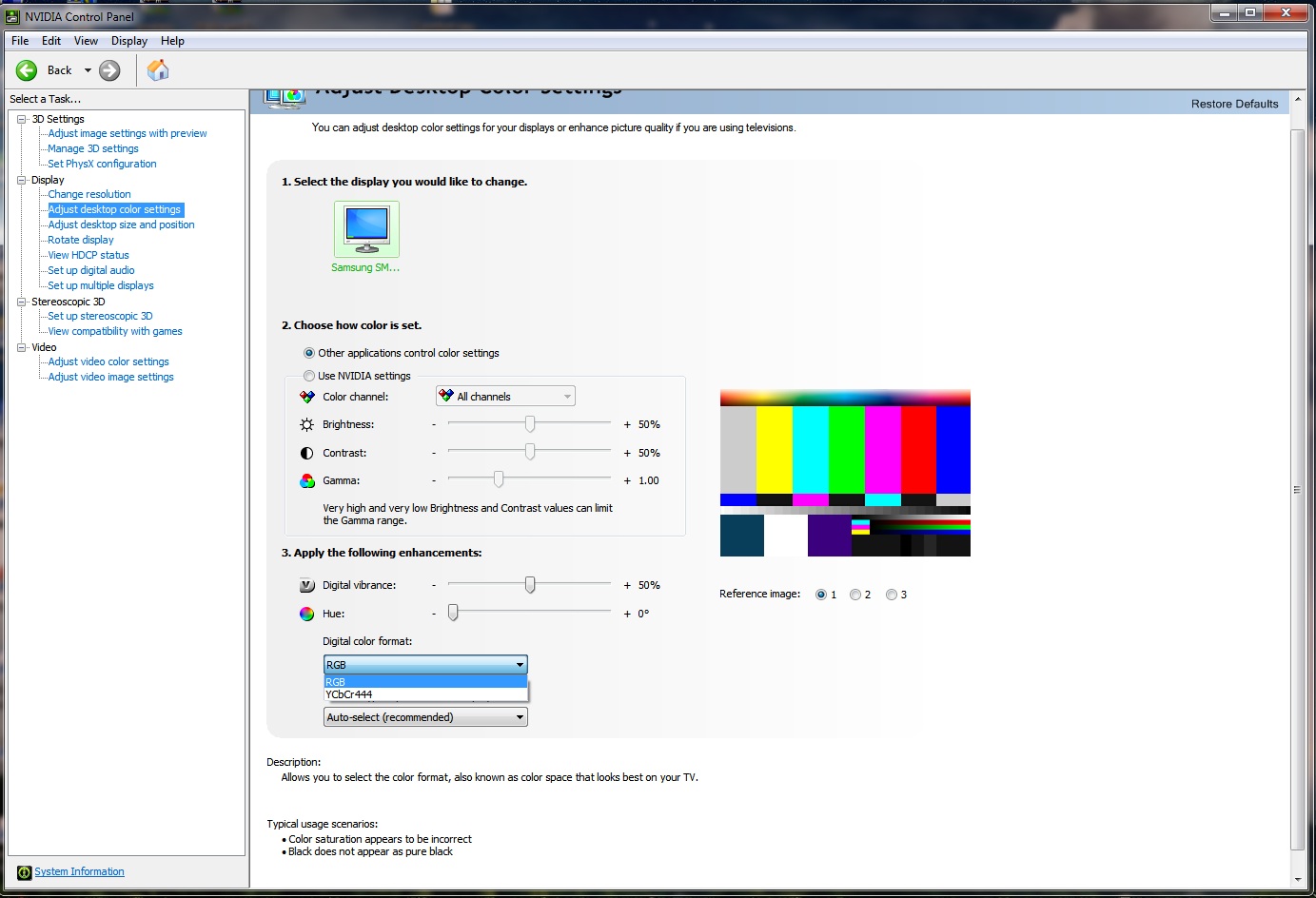Click the Contrast slider thumb

pyautogui.click(x=530, y=452)
